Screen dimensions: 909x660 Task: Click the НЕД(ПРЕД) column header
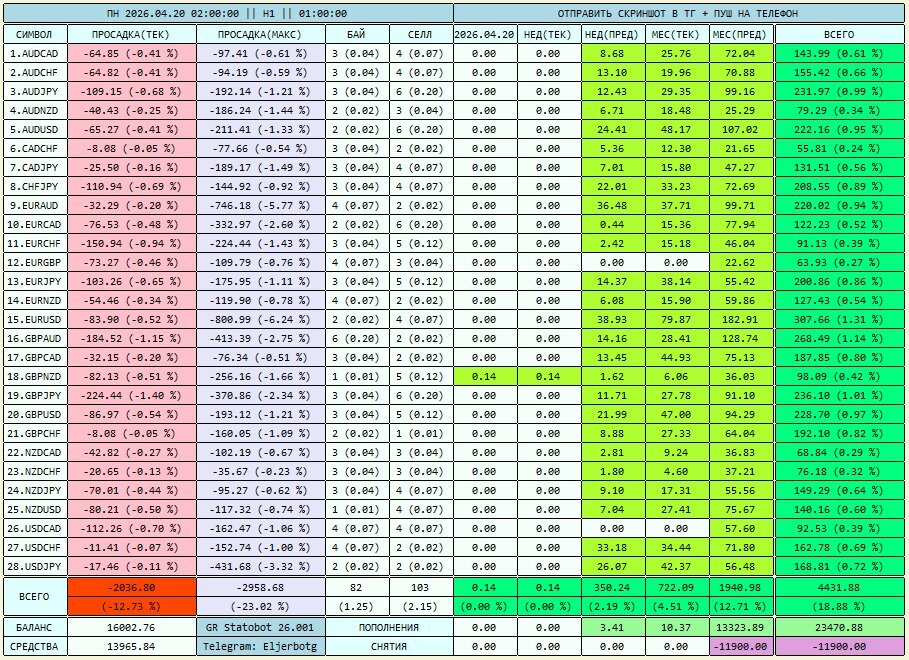(612, 34)
